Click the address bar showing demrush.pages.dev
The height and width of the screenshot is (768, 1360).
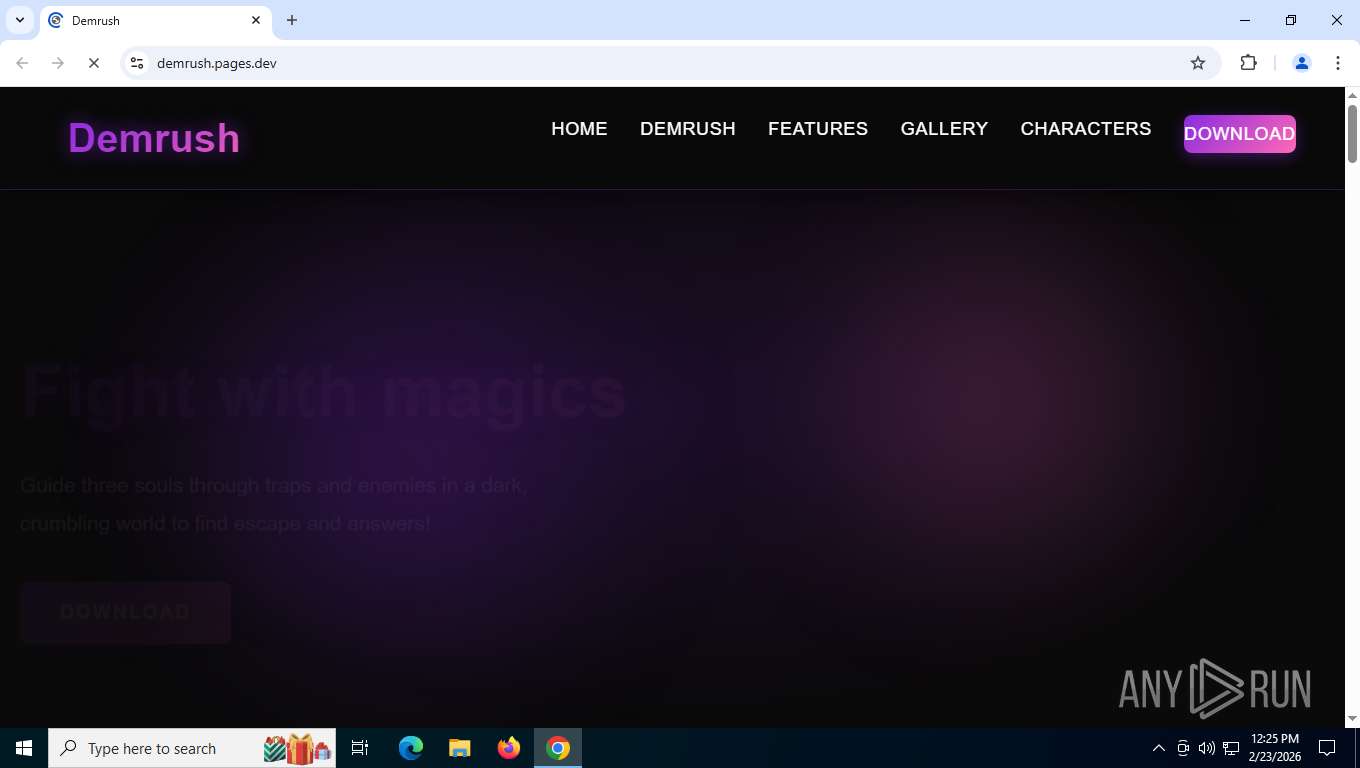(x=670, y=63)
